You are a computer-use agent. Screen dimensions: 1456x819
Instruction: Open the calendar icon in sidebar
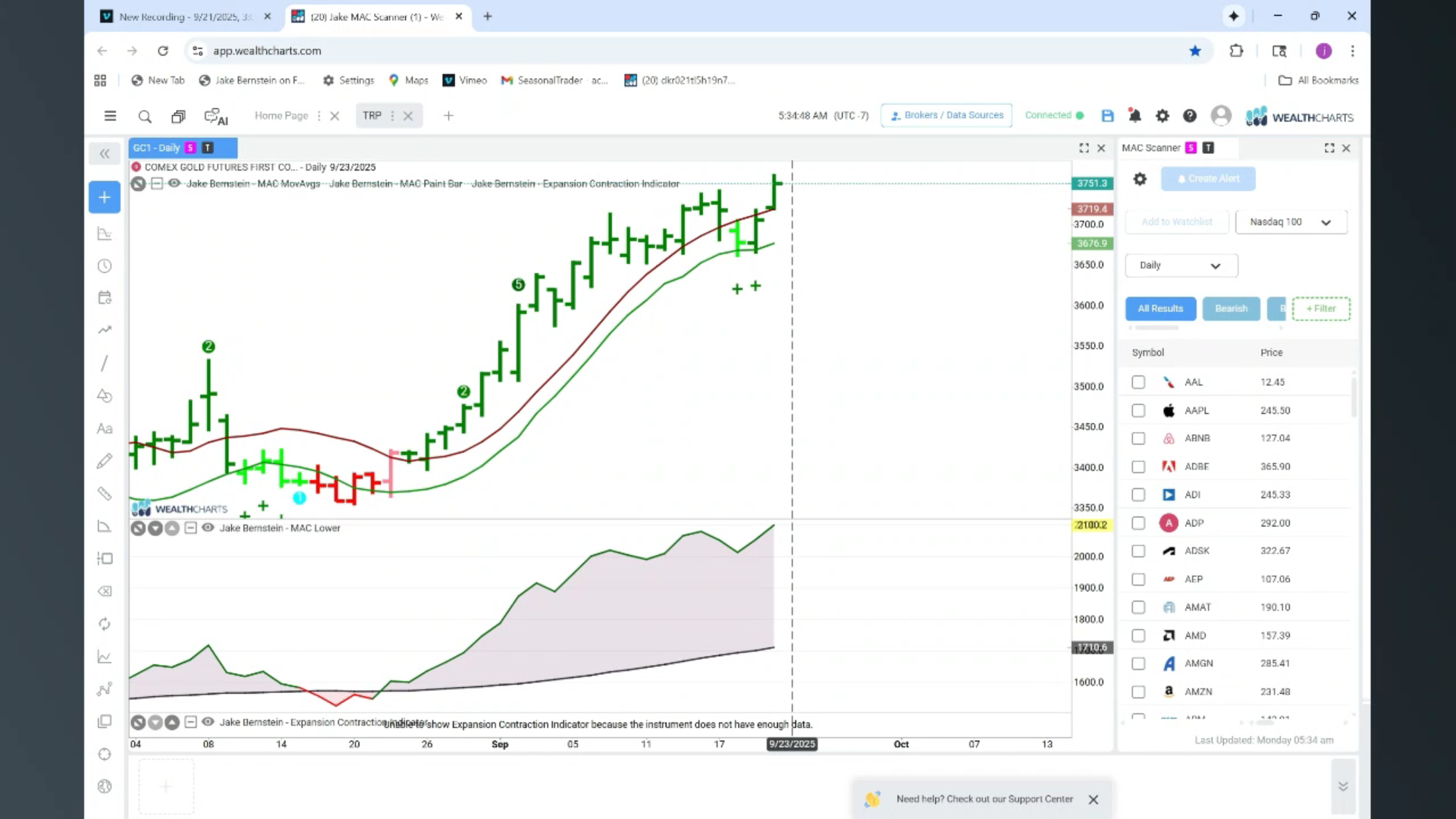[x=105, y=298]
